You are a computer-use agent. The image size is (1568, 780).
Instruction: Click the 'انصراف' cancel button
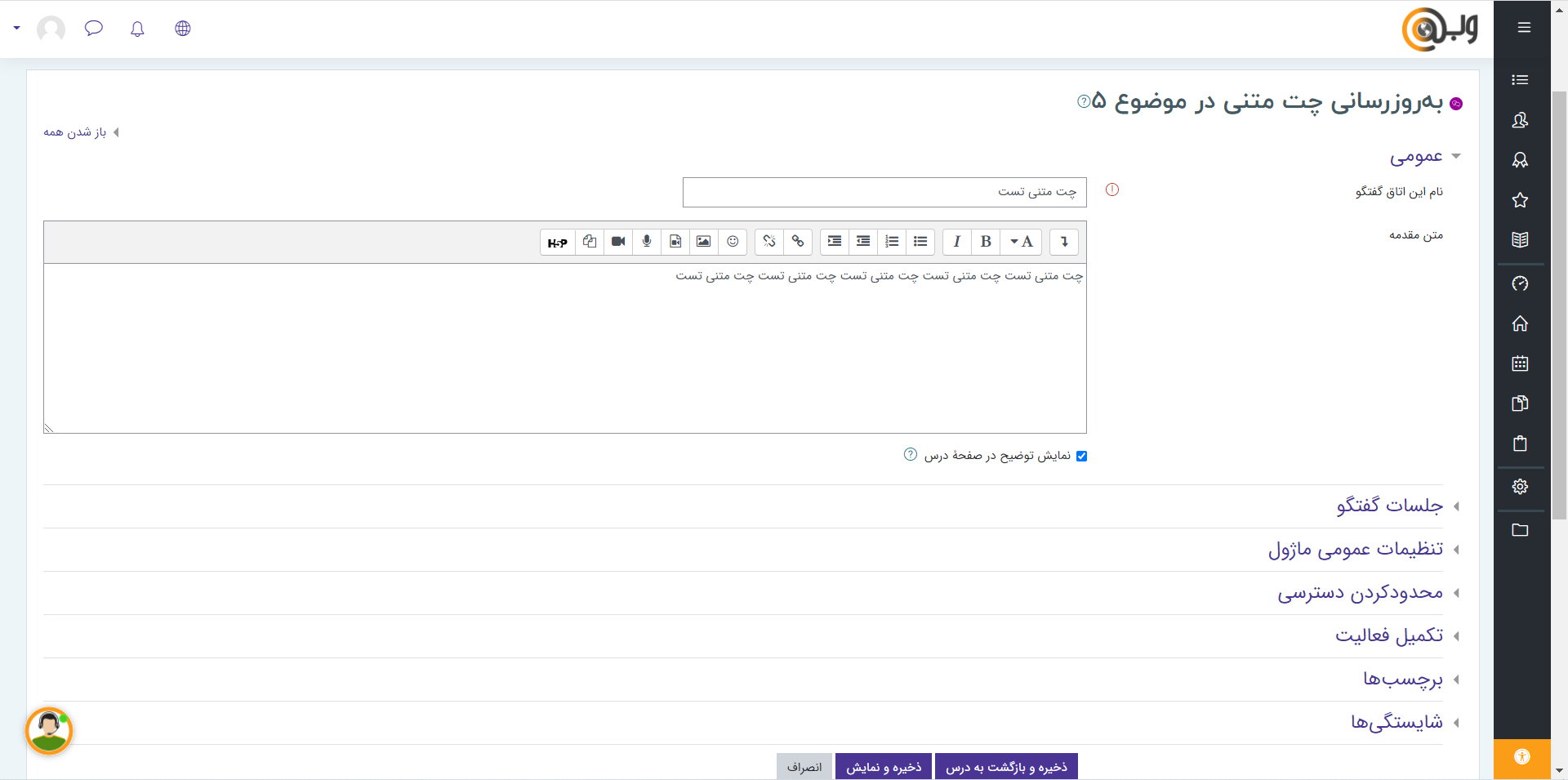804,767
